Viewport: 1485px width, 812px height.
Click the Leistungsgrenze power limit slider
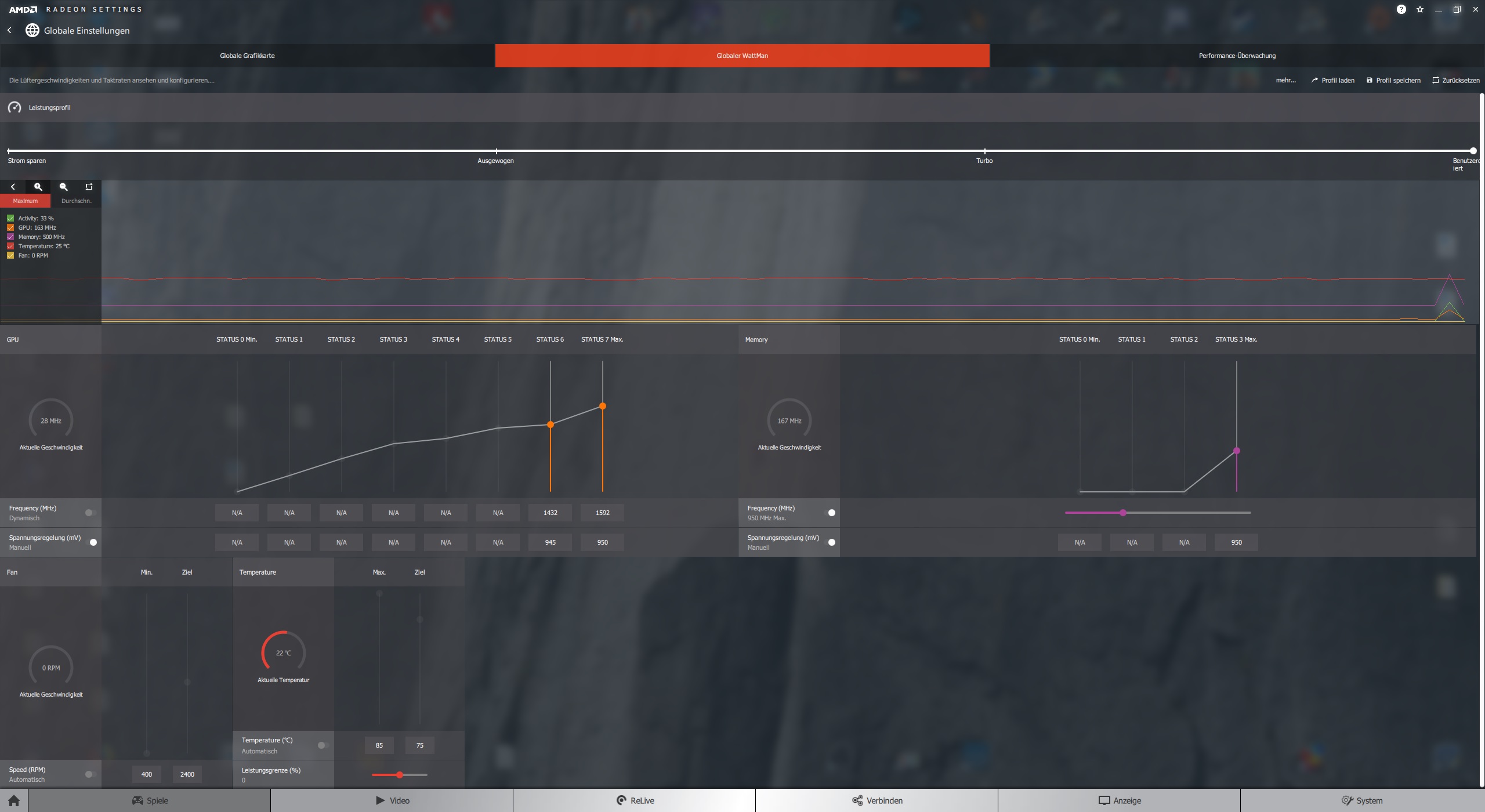(400, 775)
